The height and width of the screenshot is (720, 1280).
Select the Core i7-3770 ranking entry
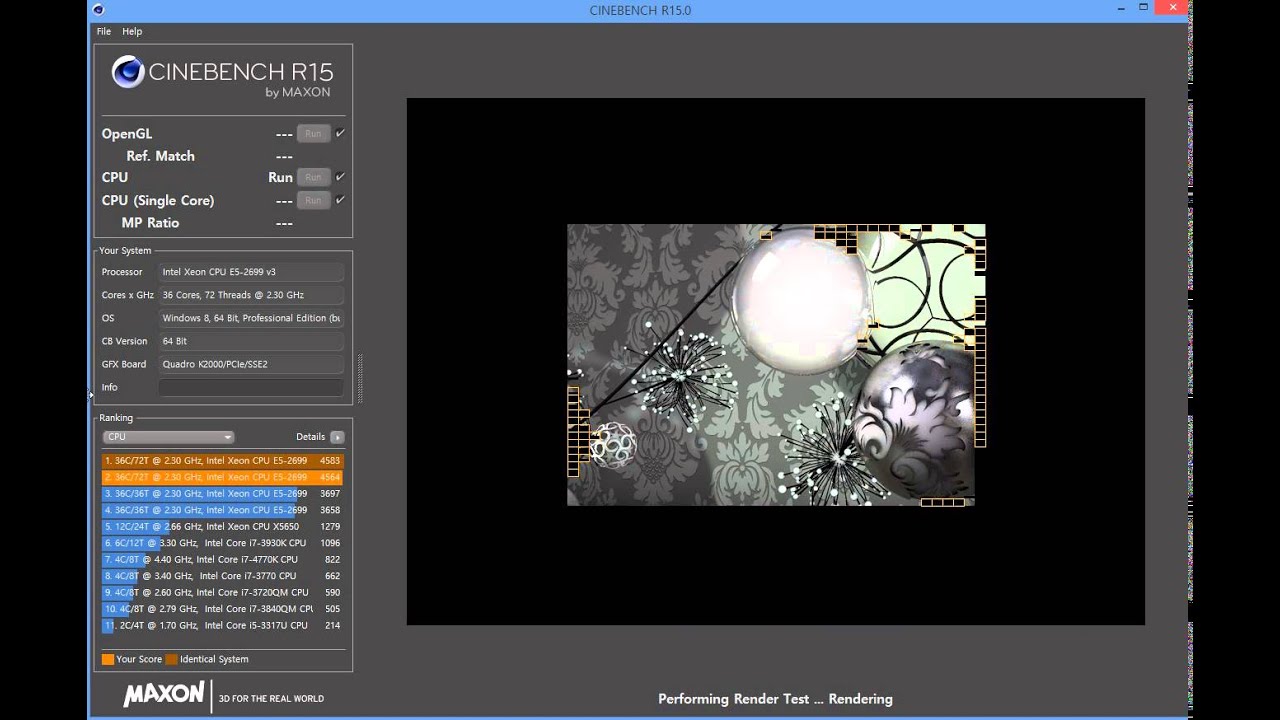tap(222, 576)
